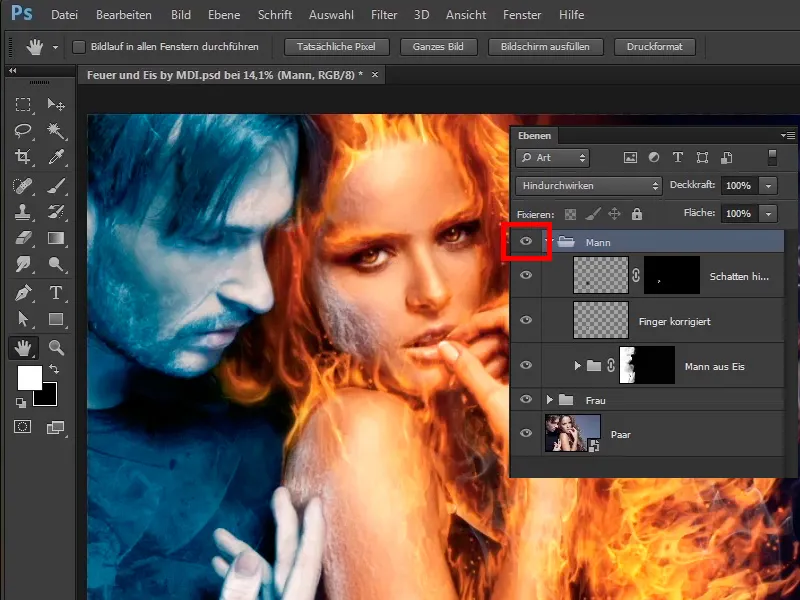The image size is (800, 600).
Task: Lock transparent pixels
Action: tap(570, 214)
